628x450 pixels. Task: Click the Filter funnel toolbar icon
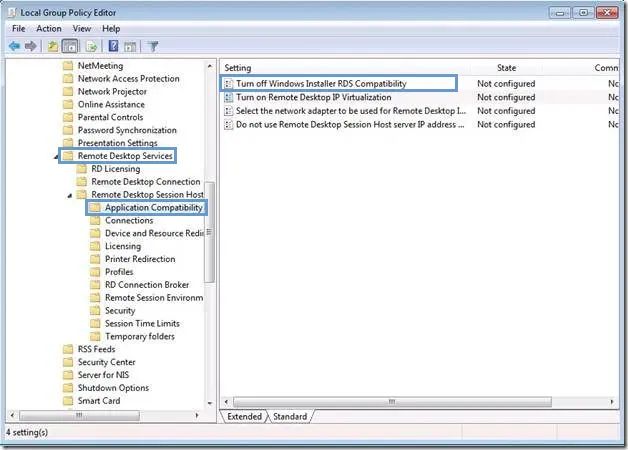coord(153,46)
